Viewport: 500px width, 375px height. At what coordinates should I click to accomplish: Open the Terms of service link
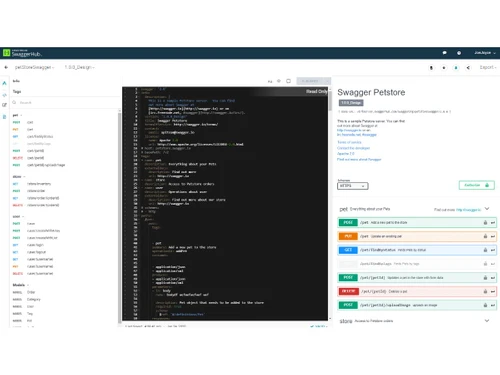click(x=349, y=142)
